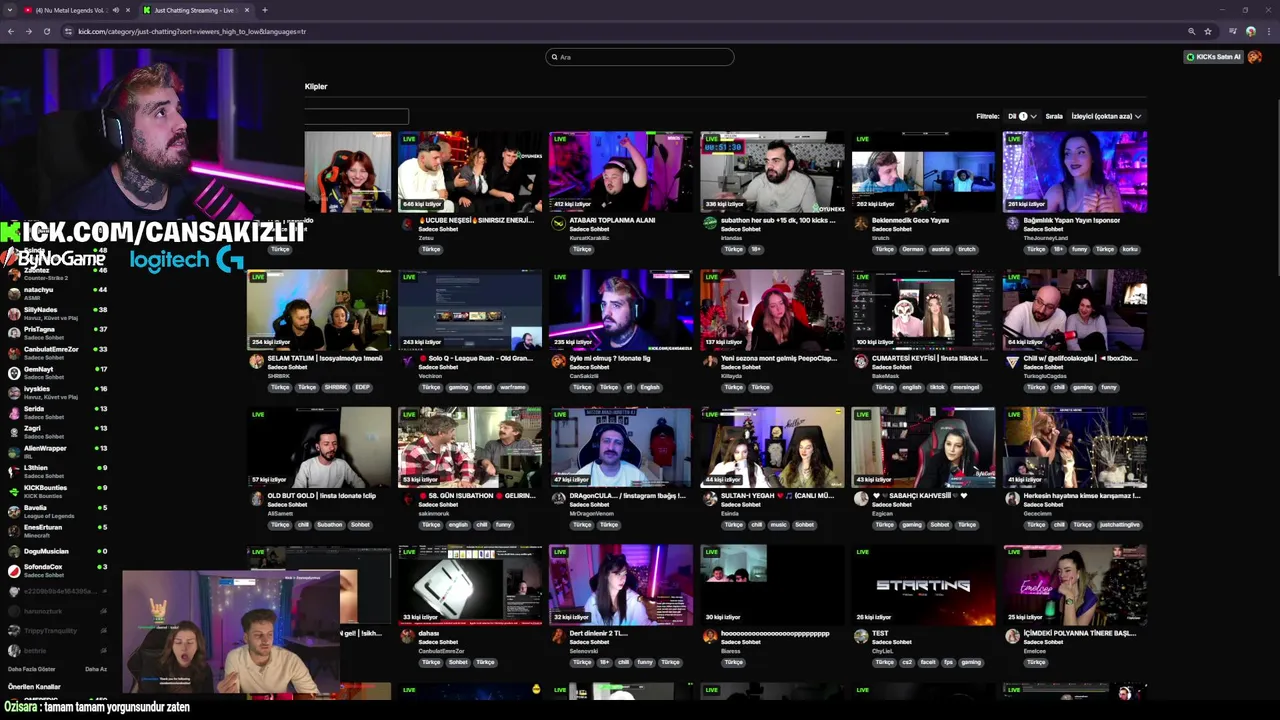Screen dimensions: 1280x720
Task: Open the STARTING stream thumbnail
Action: click(923, 585)
